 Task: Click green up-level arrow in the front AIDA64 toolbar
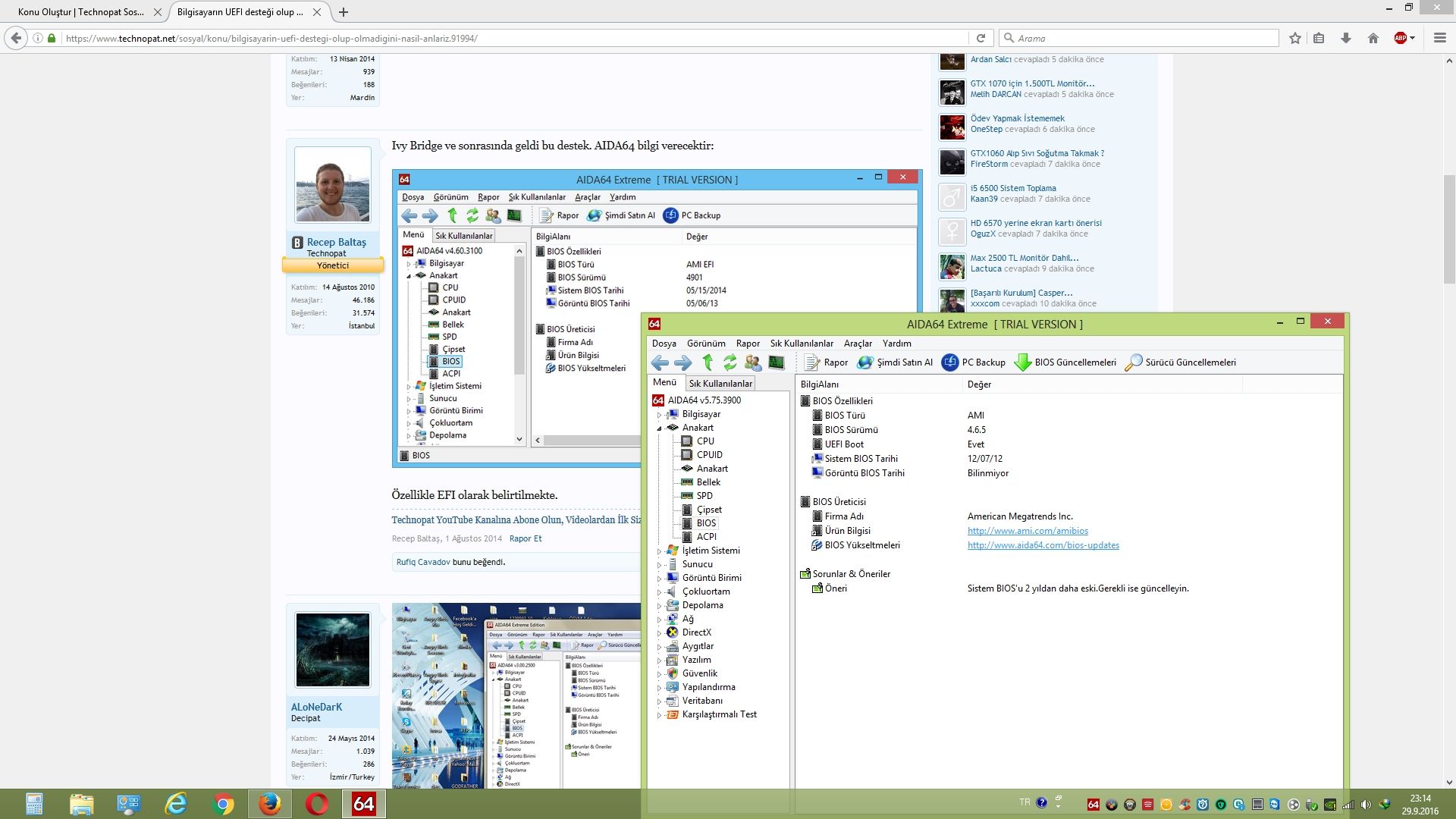[708, 362]
